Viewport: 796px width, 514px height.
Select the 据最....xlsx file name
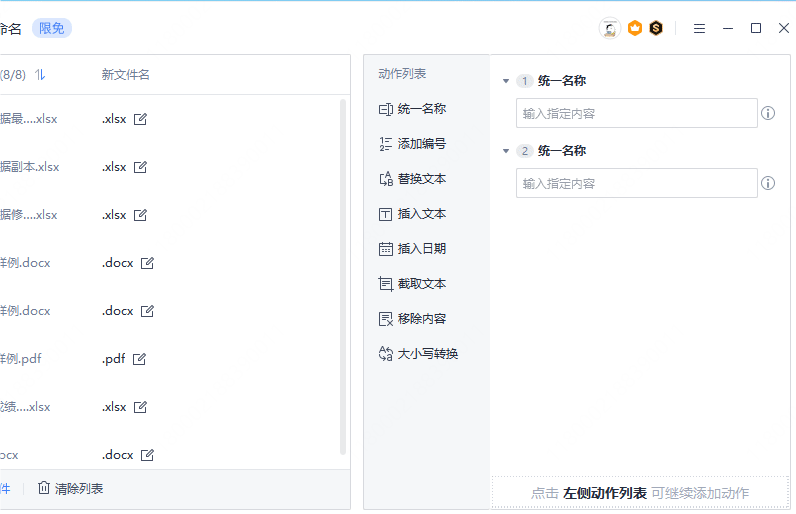tap(28, 119)
